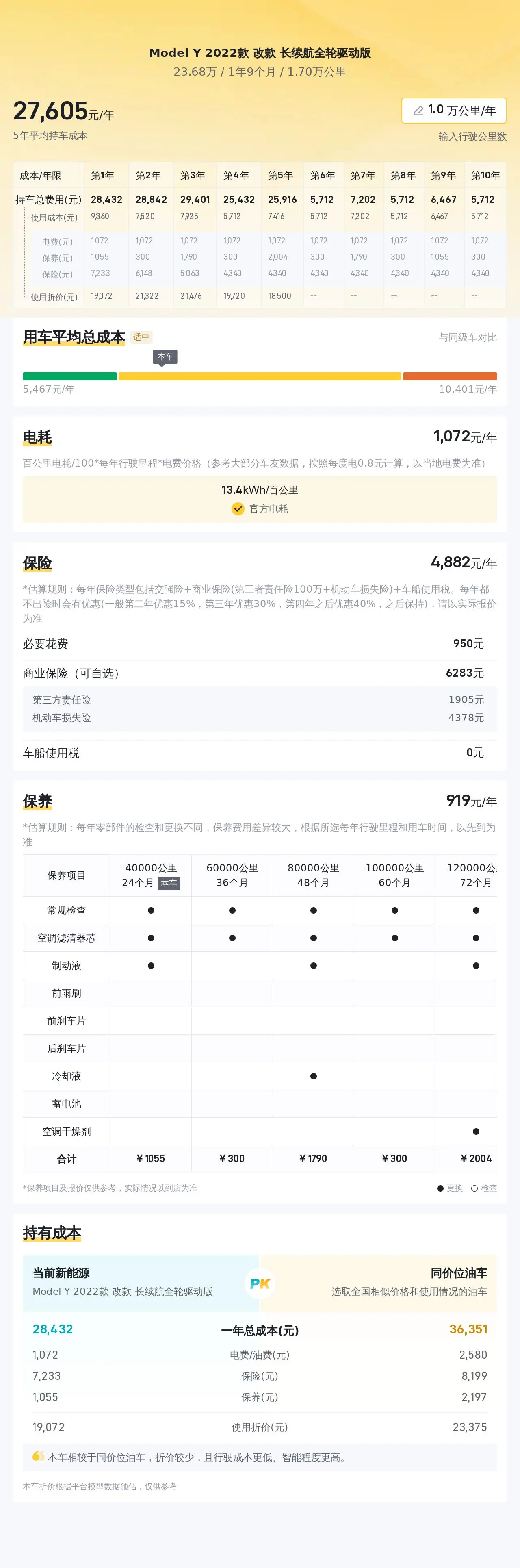Viewport: 520px width, 1568px height.
Task: Click the ¥2004 total in the last column
Action: pos(476,1158)
